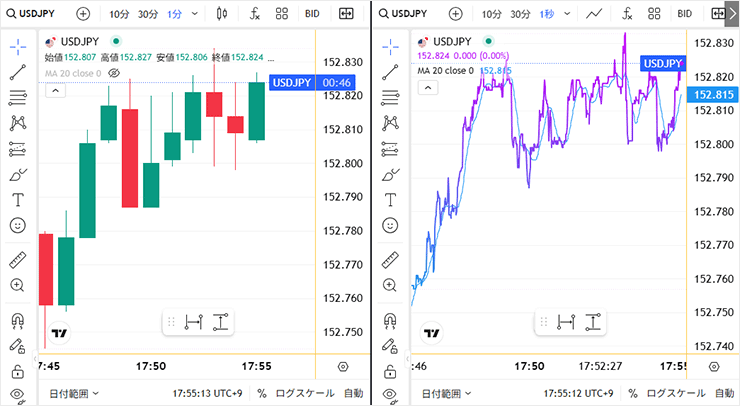Open line chart type in right chart toolbar
The width and height of the screenshot is (740, 406).
click(593, 14)
